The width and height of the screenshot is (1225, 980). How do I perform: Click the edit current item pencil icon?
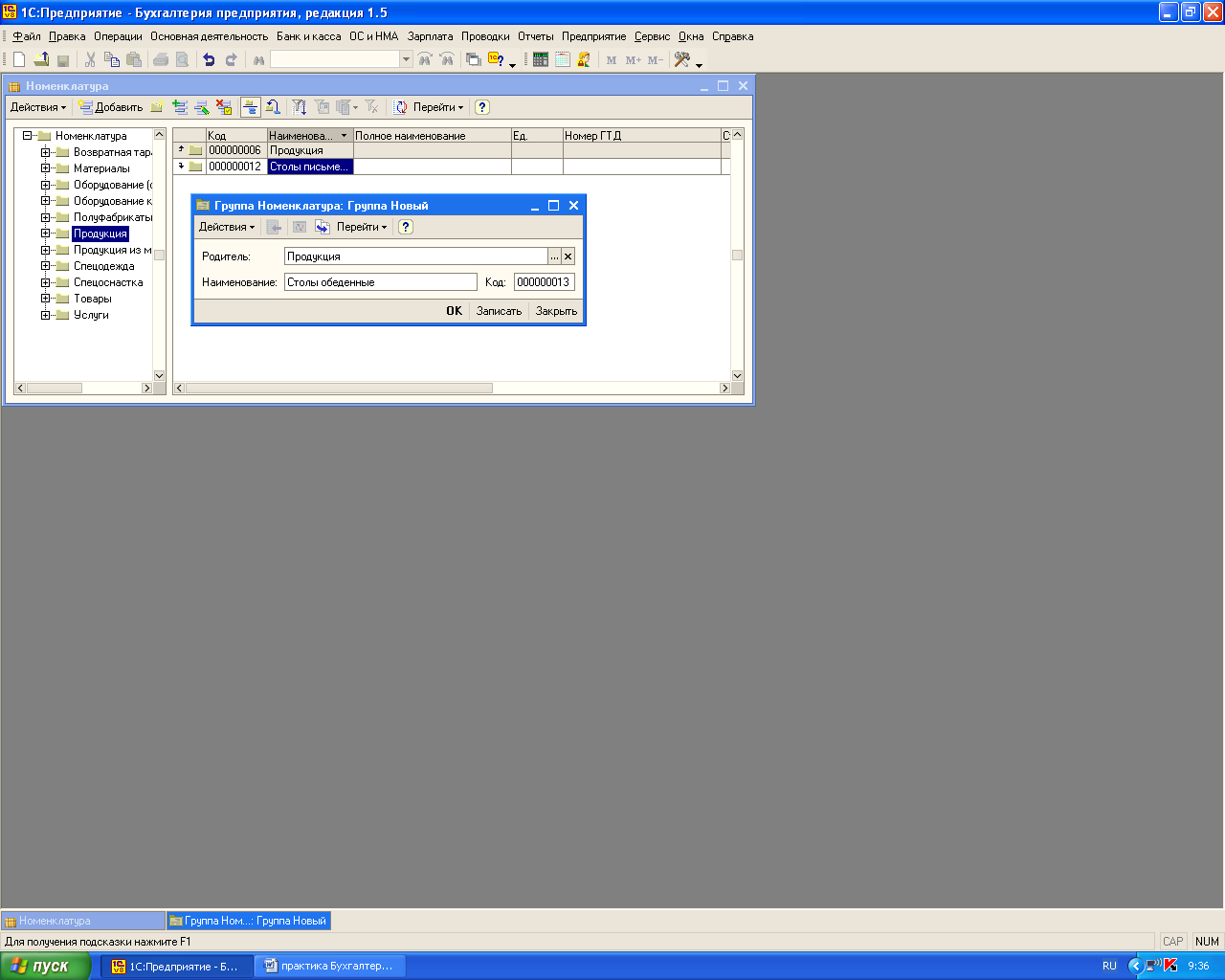click(202, 107)
